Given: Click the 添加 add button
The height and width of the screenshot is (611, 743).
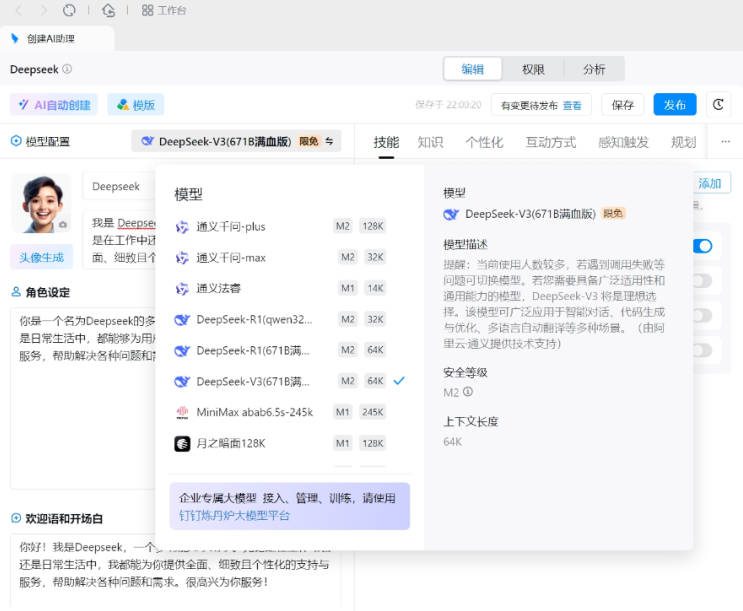Looking at the screenshot, I should point(709,183).
